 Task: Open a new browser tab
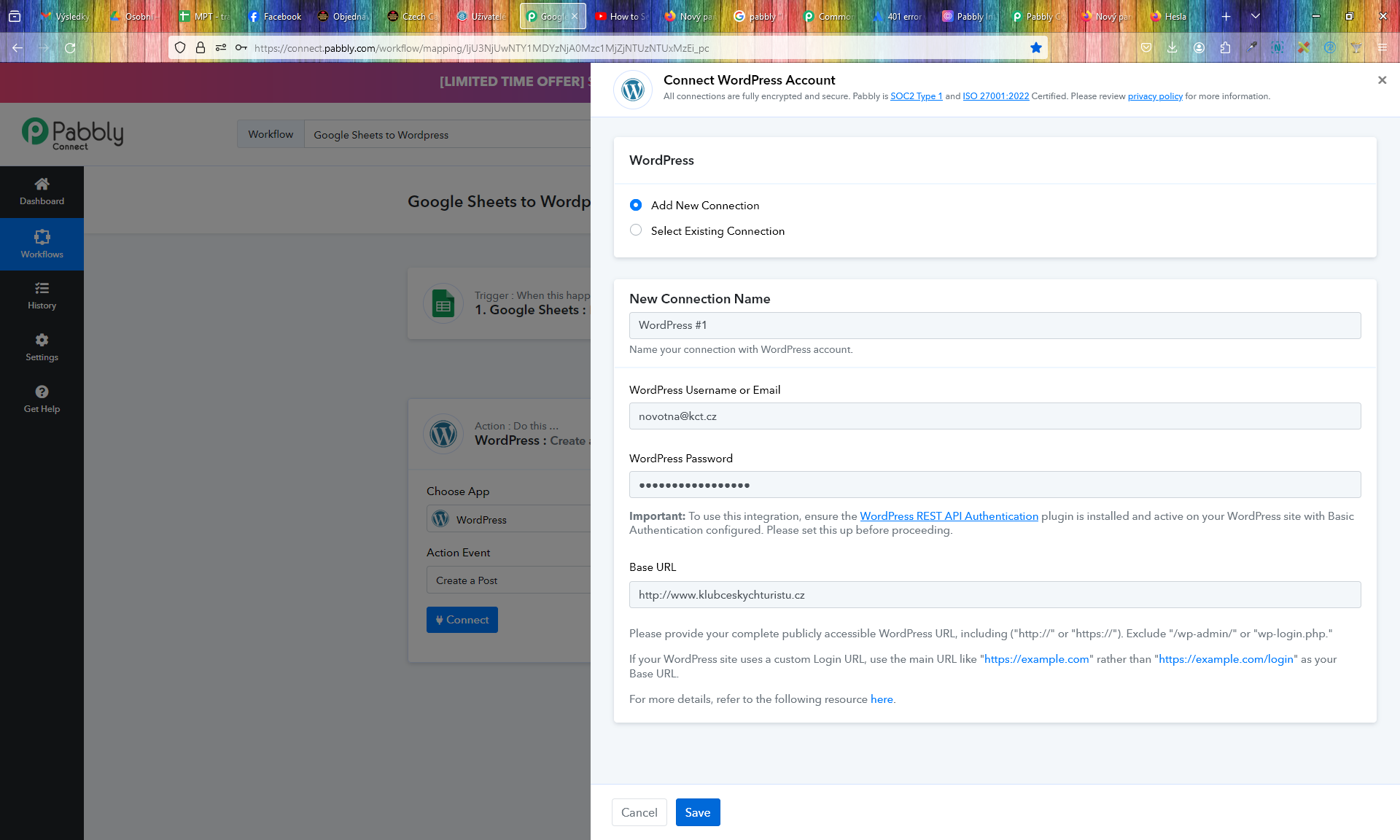tap(1226, 16)
